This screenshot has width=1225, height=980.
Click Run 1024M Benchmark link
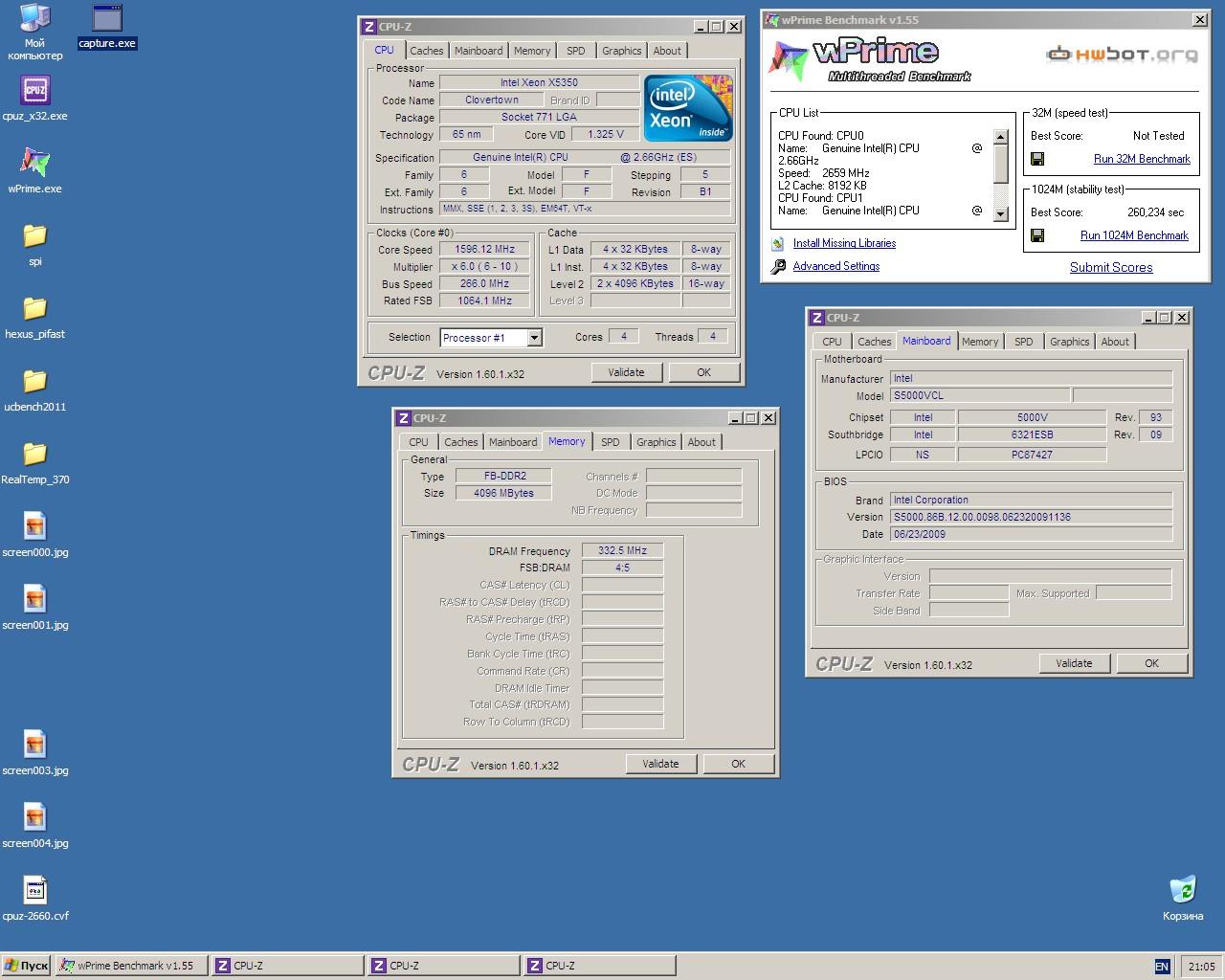click(x=1134, y=235)
